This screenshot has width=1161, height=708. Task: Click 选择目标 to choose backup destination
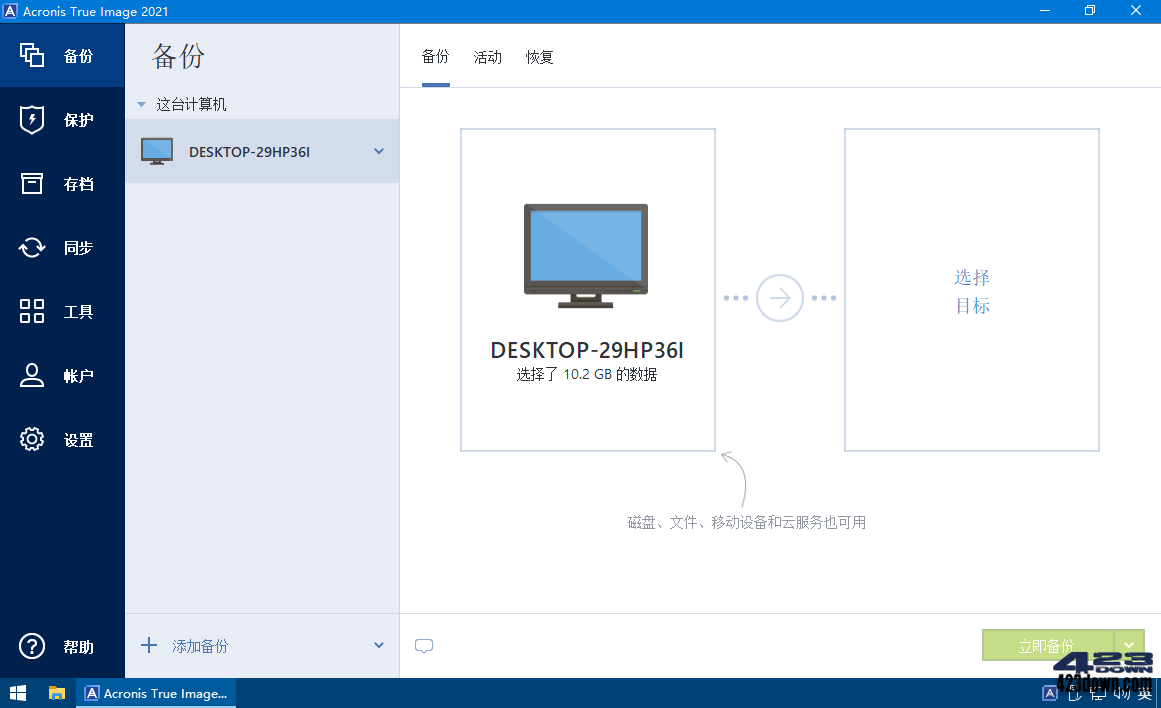tap(971, 291)
